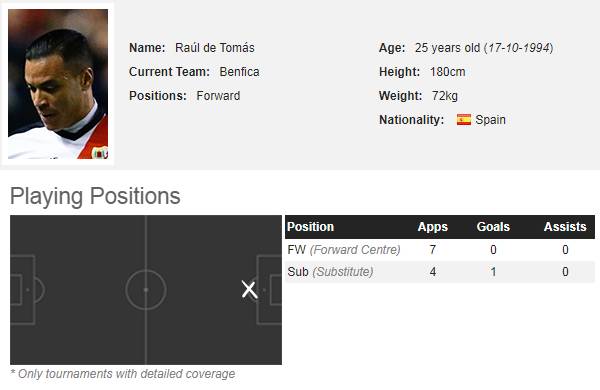Select the Sub Substitute row

[x=440, y=272]
